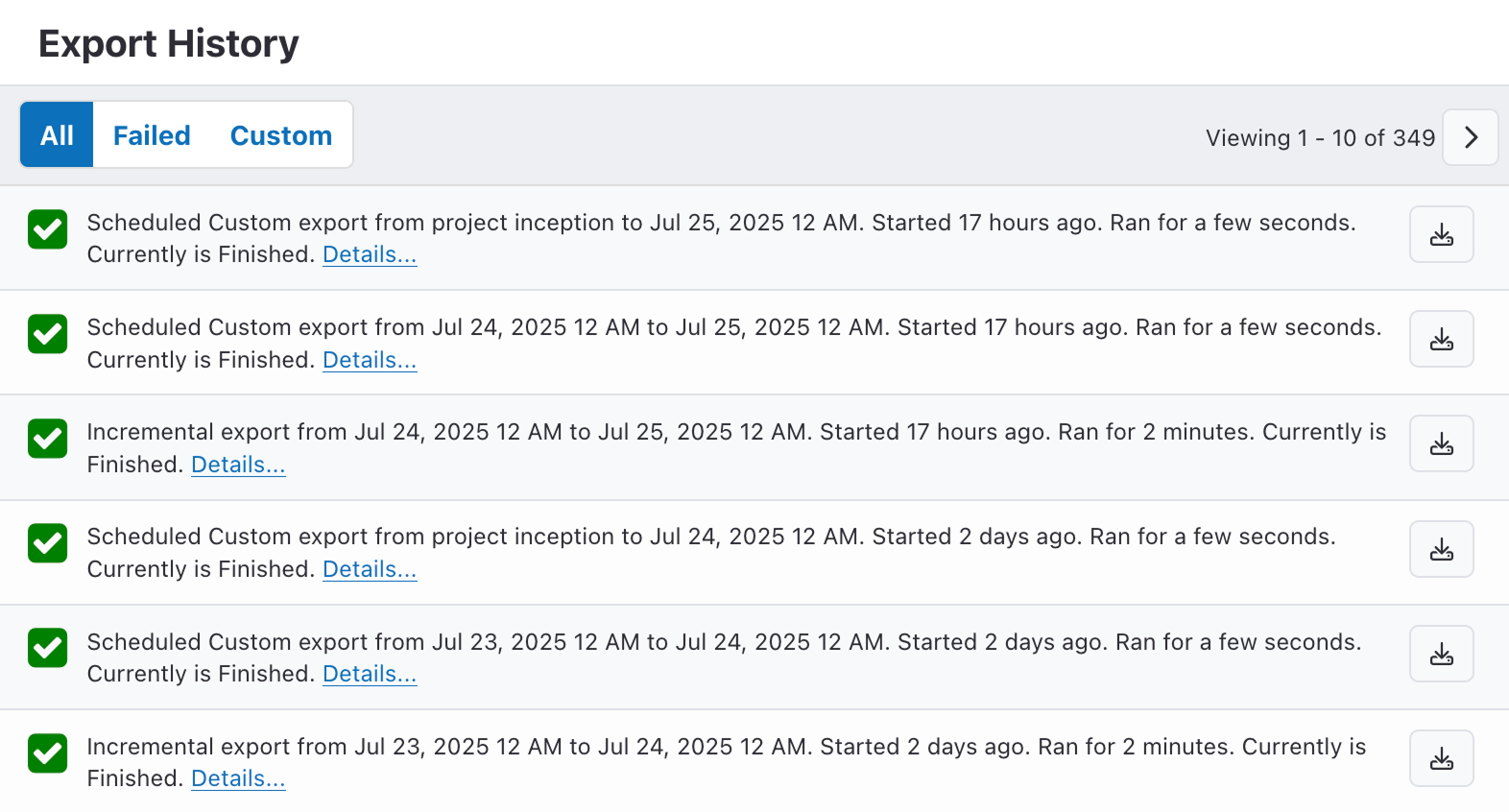Download Incremental export Jul 23 to Jul 24
This screenshot has height=812, width=1509.
(x=1441, y=759)
